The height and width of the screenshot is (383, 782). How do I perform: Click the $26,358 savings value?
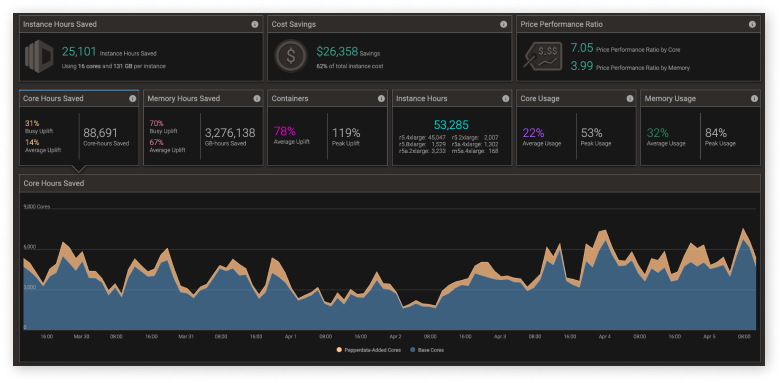[x=337, y=51]
